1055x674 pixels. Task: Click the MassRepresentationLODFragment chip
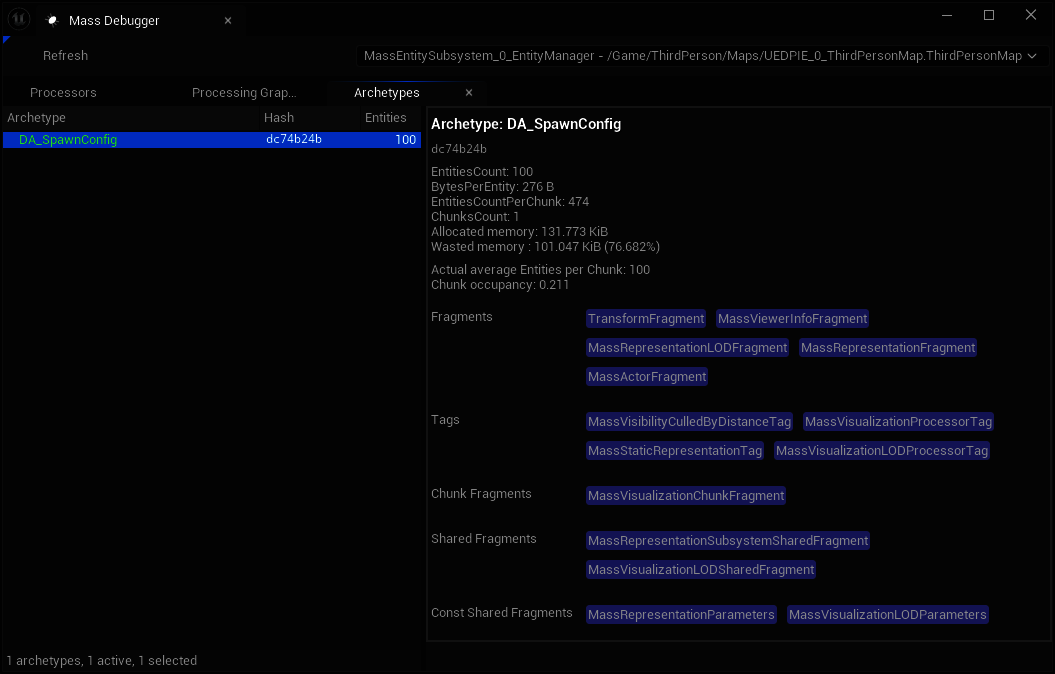coord(687,348)
